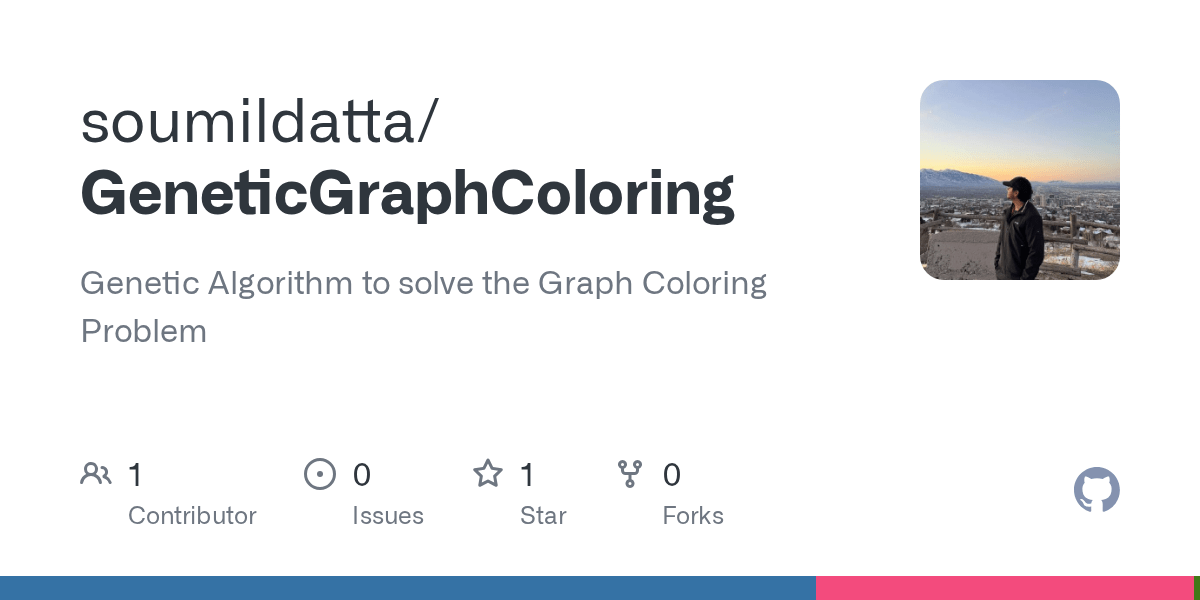
Task: Click the Issues label
Action: 388,516
